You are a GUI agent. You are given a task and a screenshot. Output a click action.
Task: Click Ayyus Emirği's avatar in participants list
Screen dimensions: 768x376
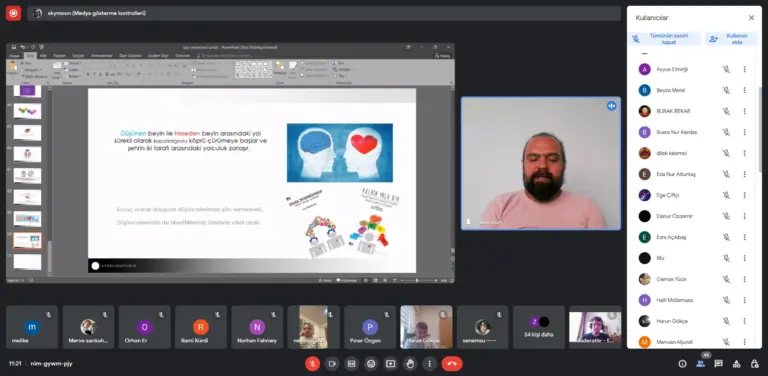pyautogui.click(x=645, y=69)
